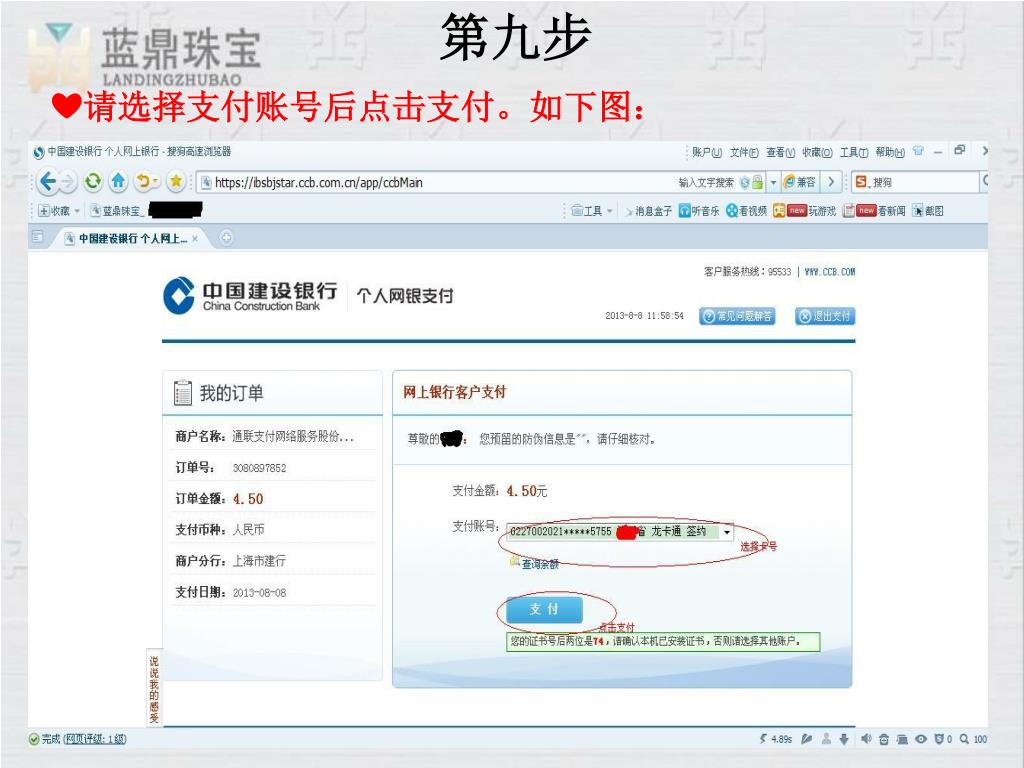1024x768 pixels.
Task: Open the 帮助(H) menu
Action: click(x=890, y=152)
